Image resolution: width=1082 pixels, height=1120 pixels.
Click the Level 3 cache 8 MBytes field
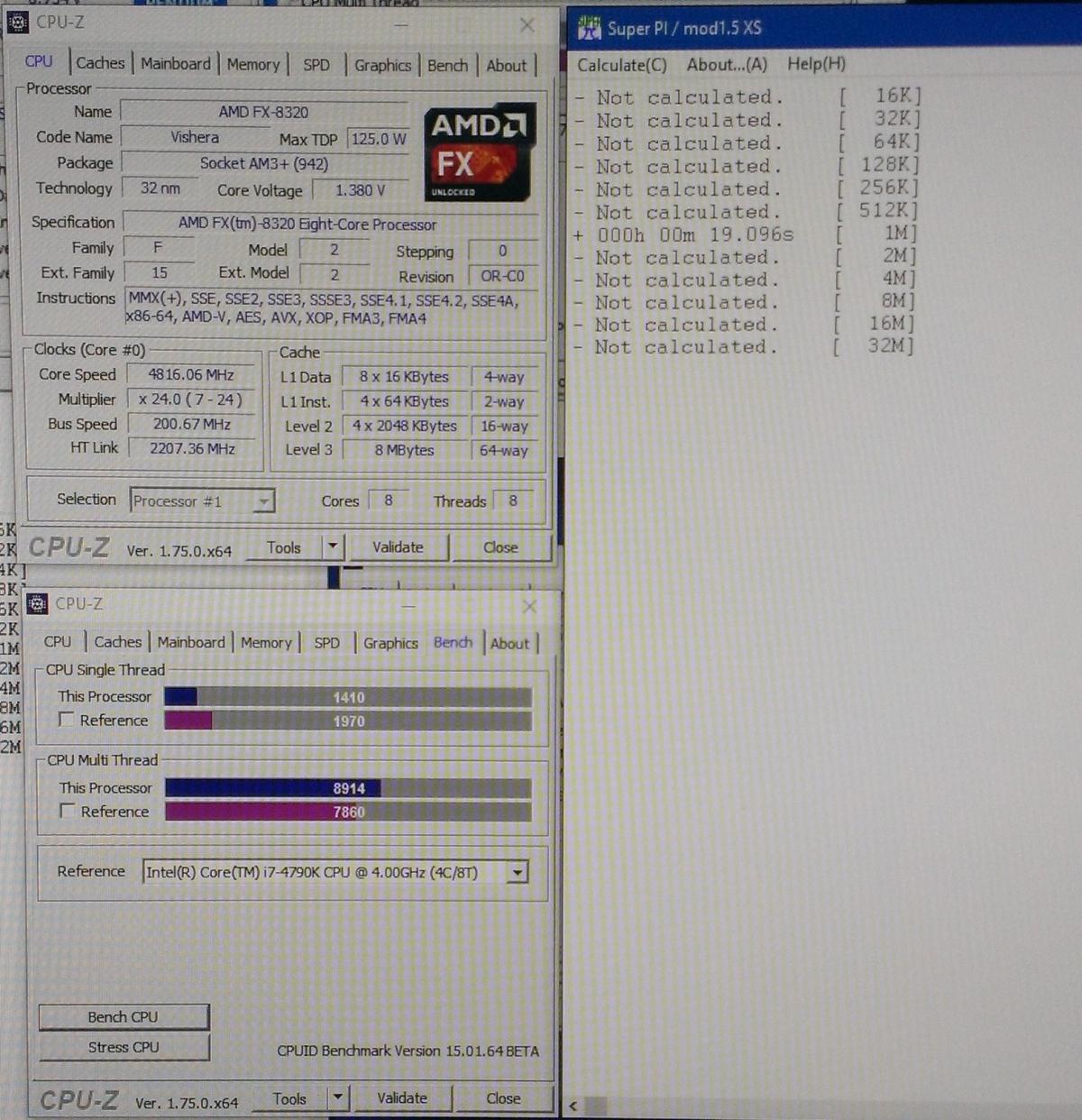point(404,450)
